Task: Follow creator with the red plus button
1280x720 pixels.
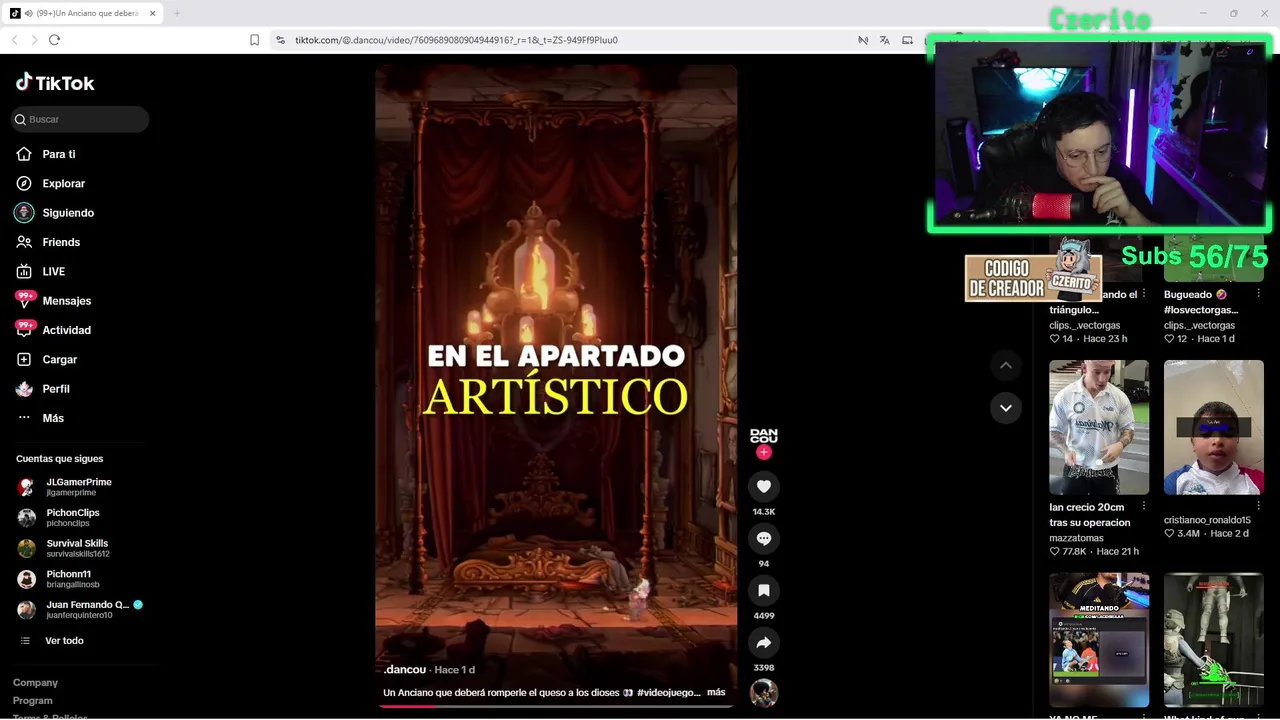Action: (764, 452)
